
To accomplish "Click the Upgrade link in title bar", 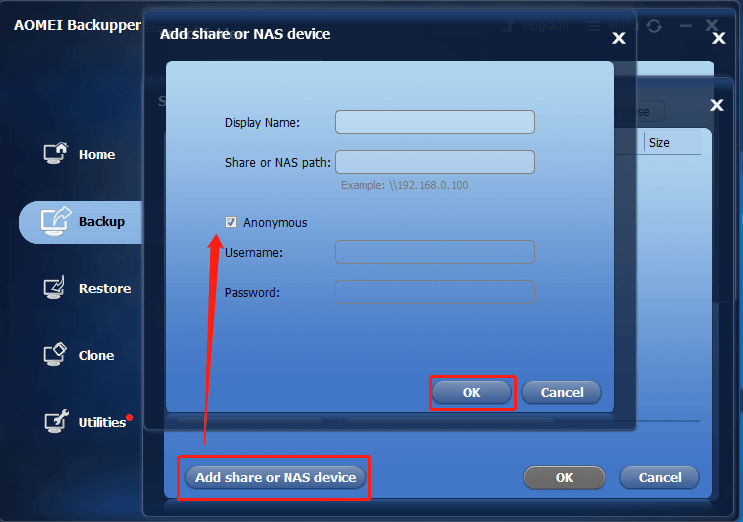I will 545,26.
